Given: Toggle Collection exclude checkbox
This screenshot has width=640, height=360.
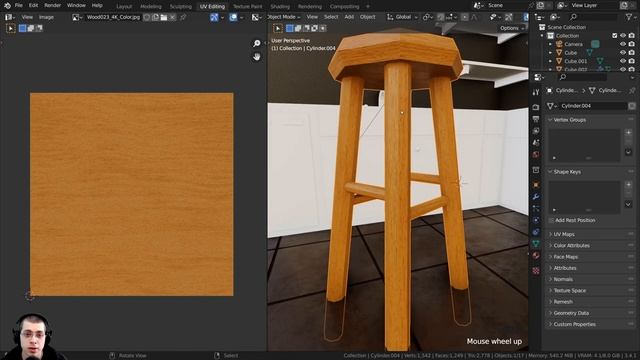Looking at the screenshot, I should pyautogui.click(x=615, y=36).
